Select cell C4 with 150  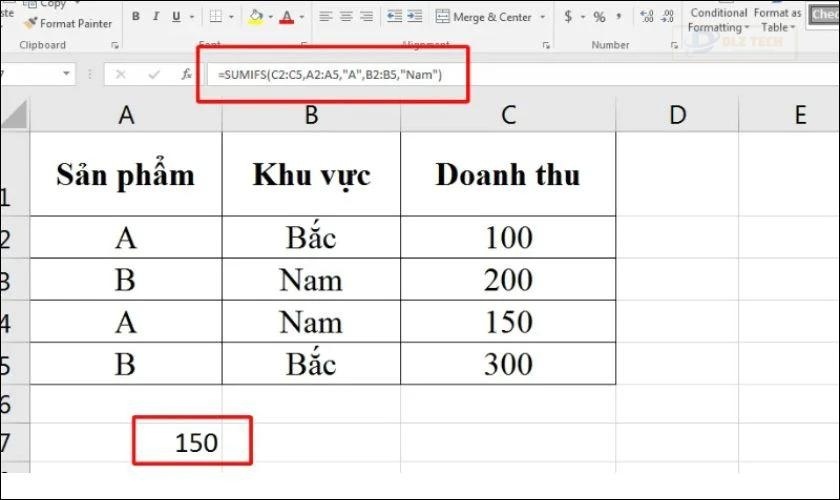(508, 322)
